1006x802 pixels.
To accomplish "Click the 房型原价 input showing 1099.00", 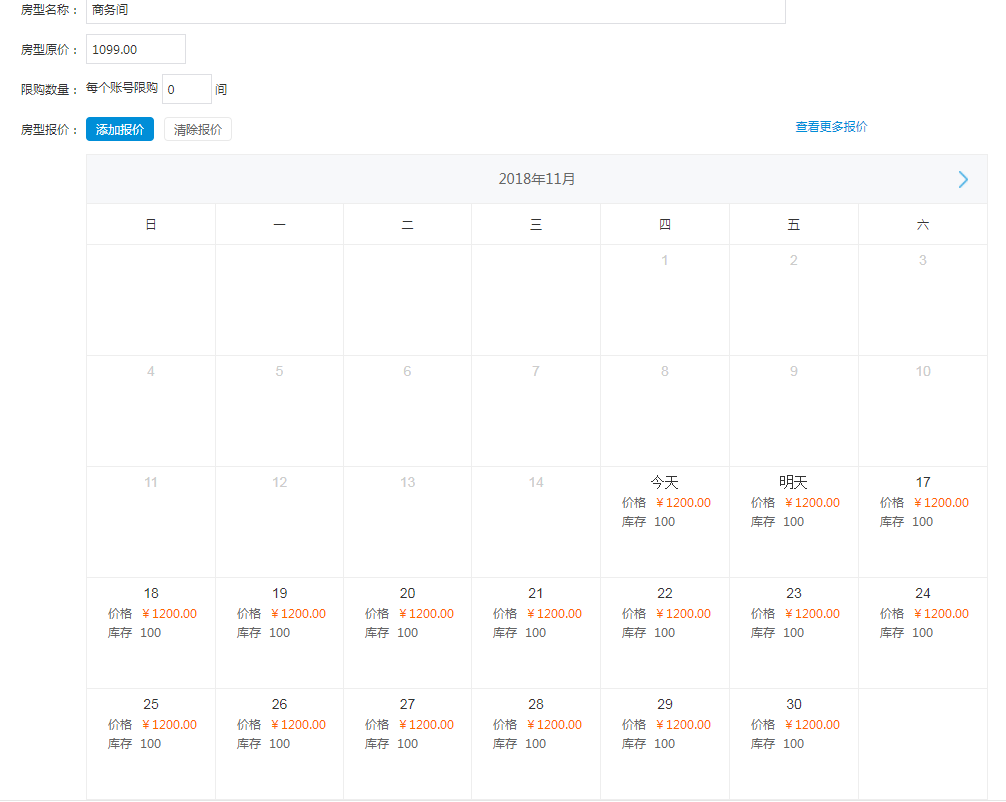I will coord(136,49).
